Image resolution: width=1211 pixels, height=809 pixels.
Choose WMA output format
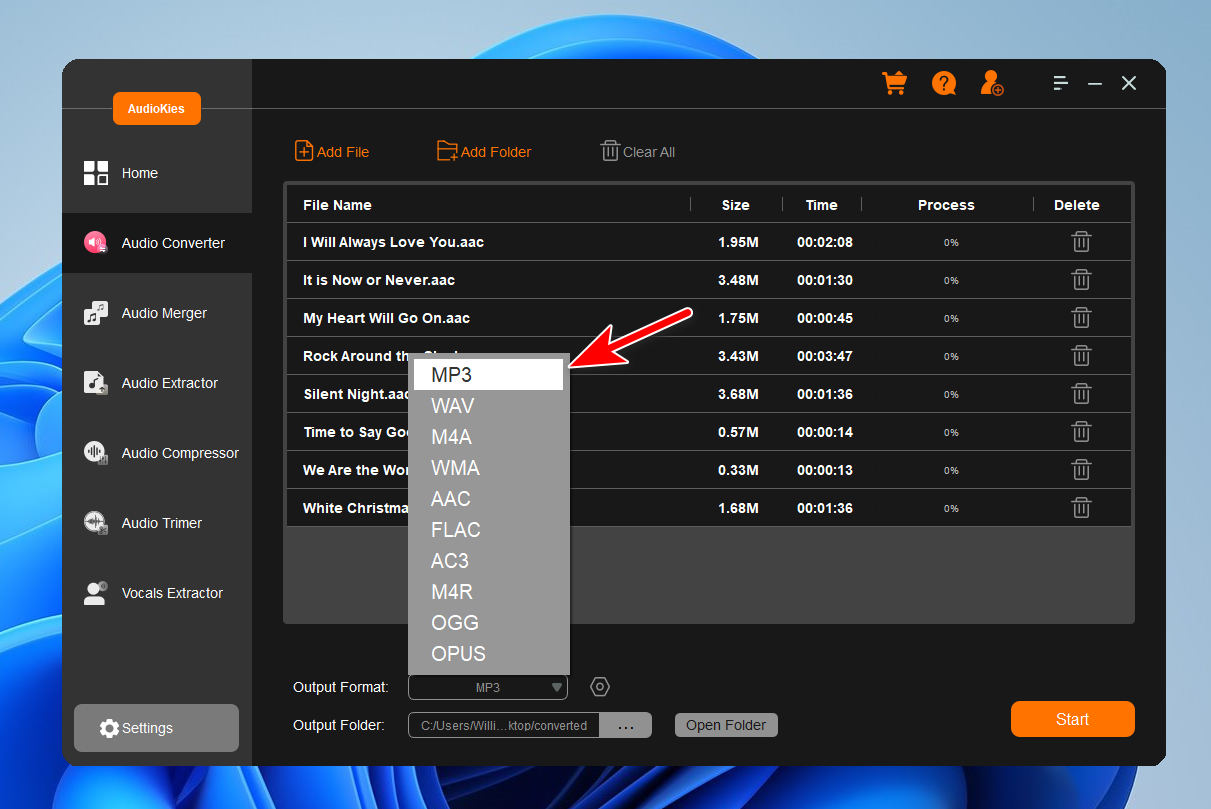488,468
